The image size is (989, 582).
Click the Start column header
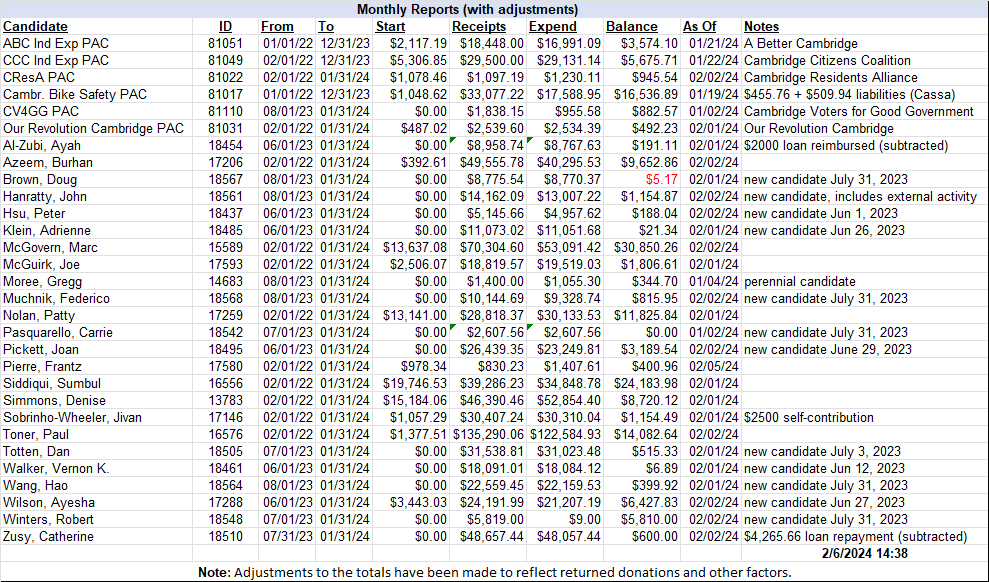(390, 26)
